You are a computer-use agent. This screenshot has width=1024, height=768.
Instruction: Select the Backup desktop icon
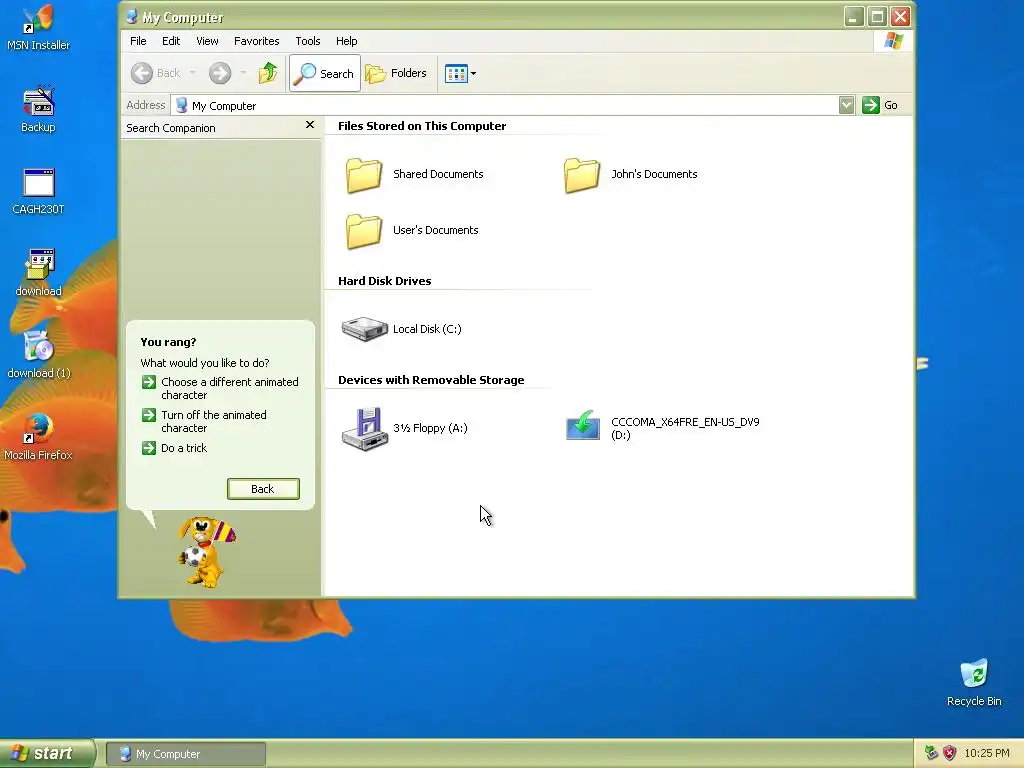coord(38,109)
